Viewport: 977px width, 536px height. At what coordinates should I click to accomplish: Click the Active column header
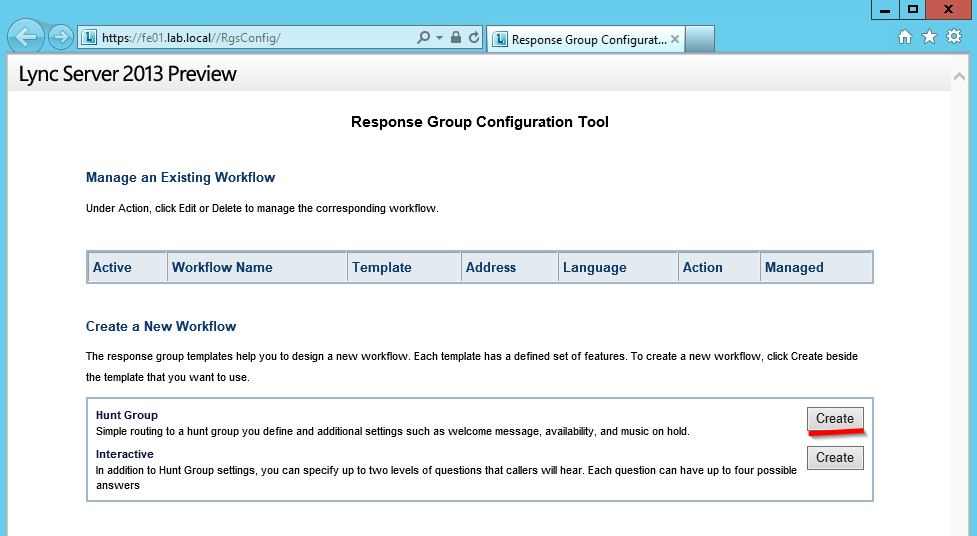point(127,267)
